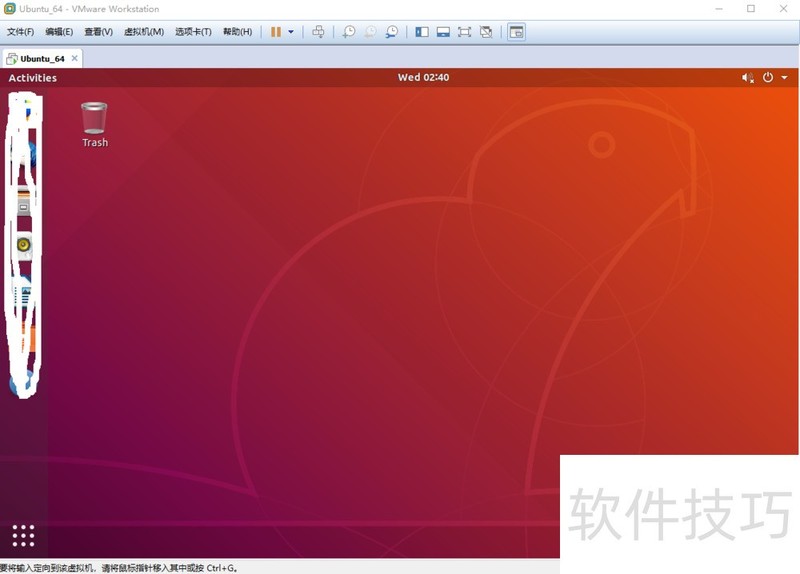
Task: Open the Ubuntu Activities overview
Action: 33,78
